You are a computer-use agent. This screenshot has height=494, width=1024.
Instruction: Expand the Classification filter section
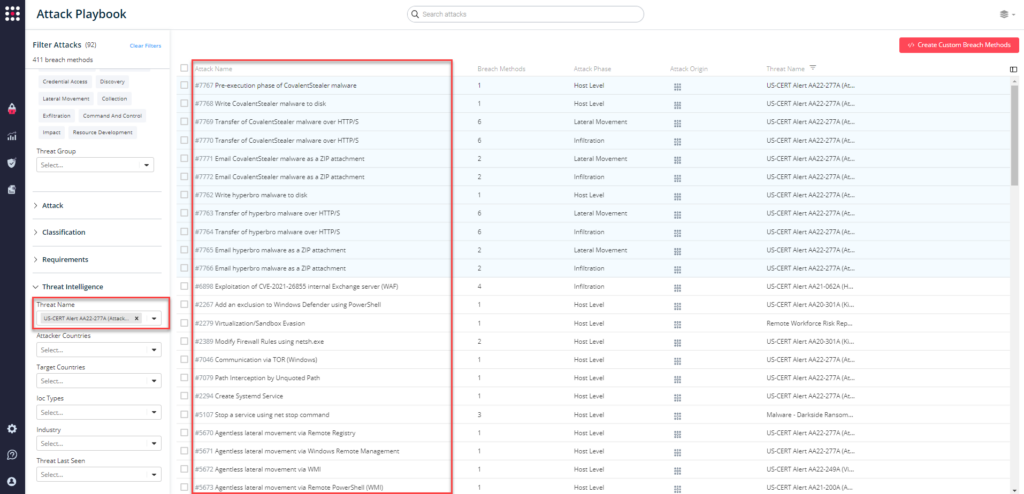click(x=62, y=232)
